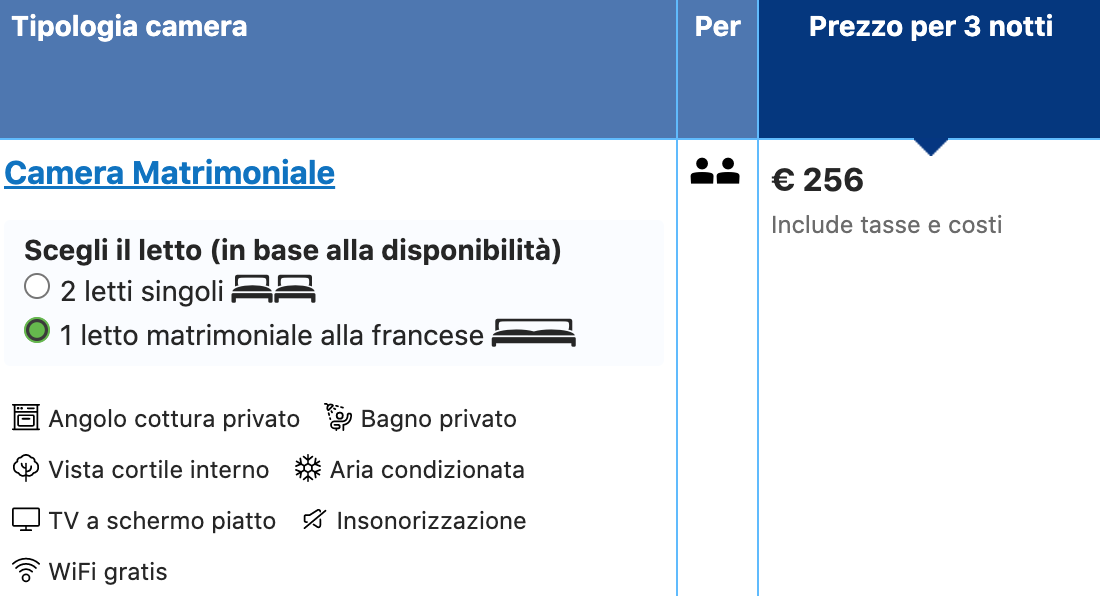The image size is (1100, 596).
Task: Click the twin single beds icon
Action: [x=273, y=290]
